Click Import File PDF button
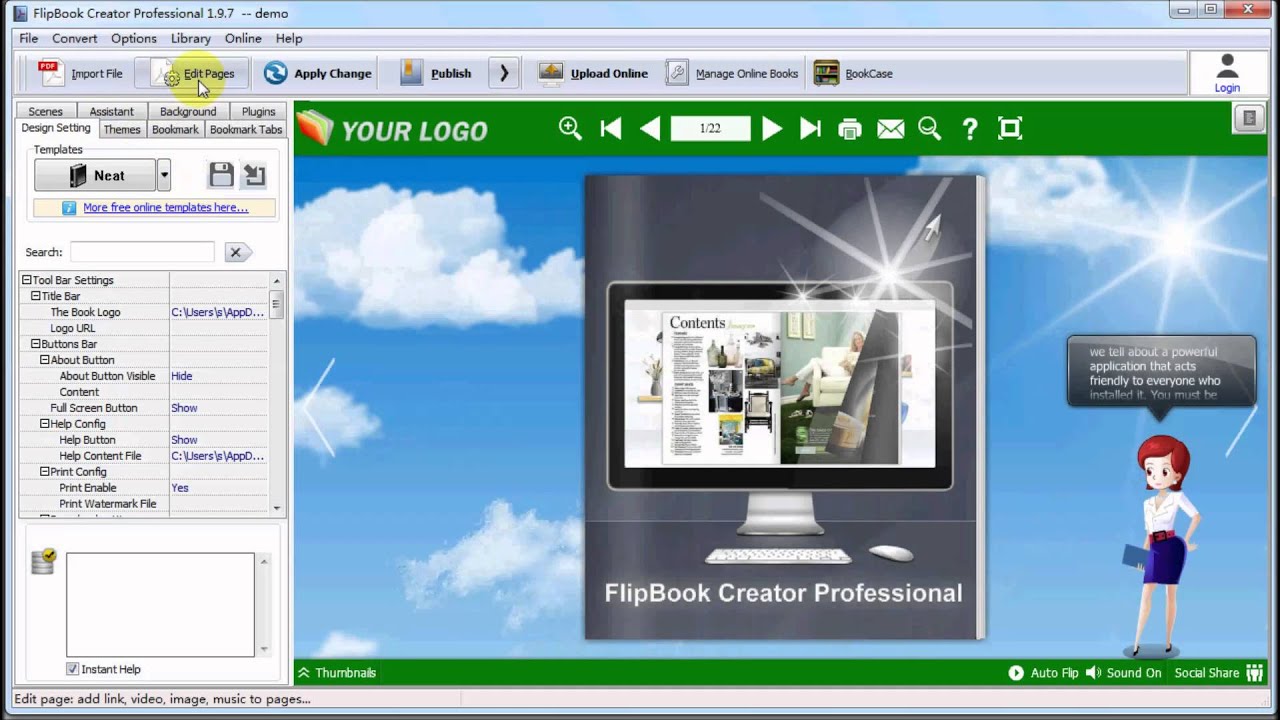 click(x=81, y=73)
